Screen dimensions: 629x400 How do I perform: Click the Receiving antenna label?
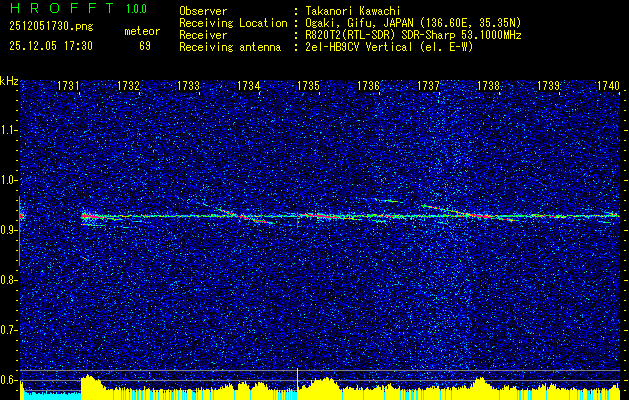[x=230, y=47]
